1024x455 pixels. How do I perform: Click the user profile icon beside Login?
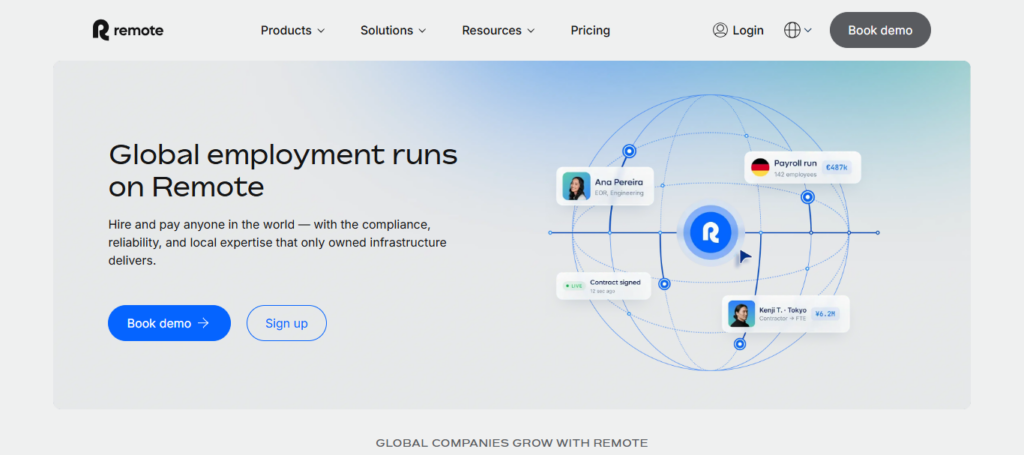720,30
